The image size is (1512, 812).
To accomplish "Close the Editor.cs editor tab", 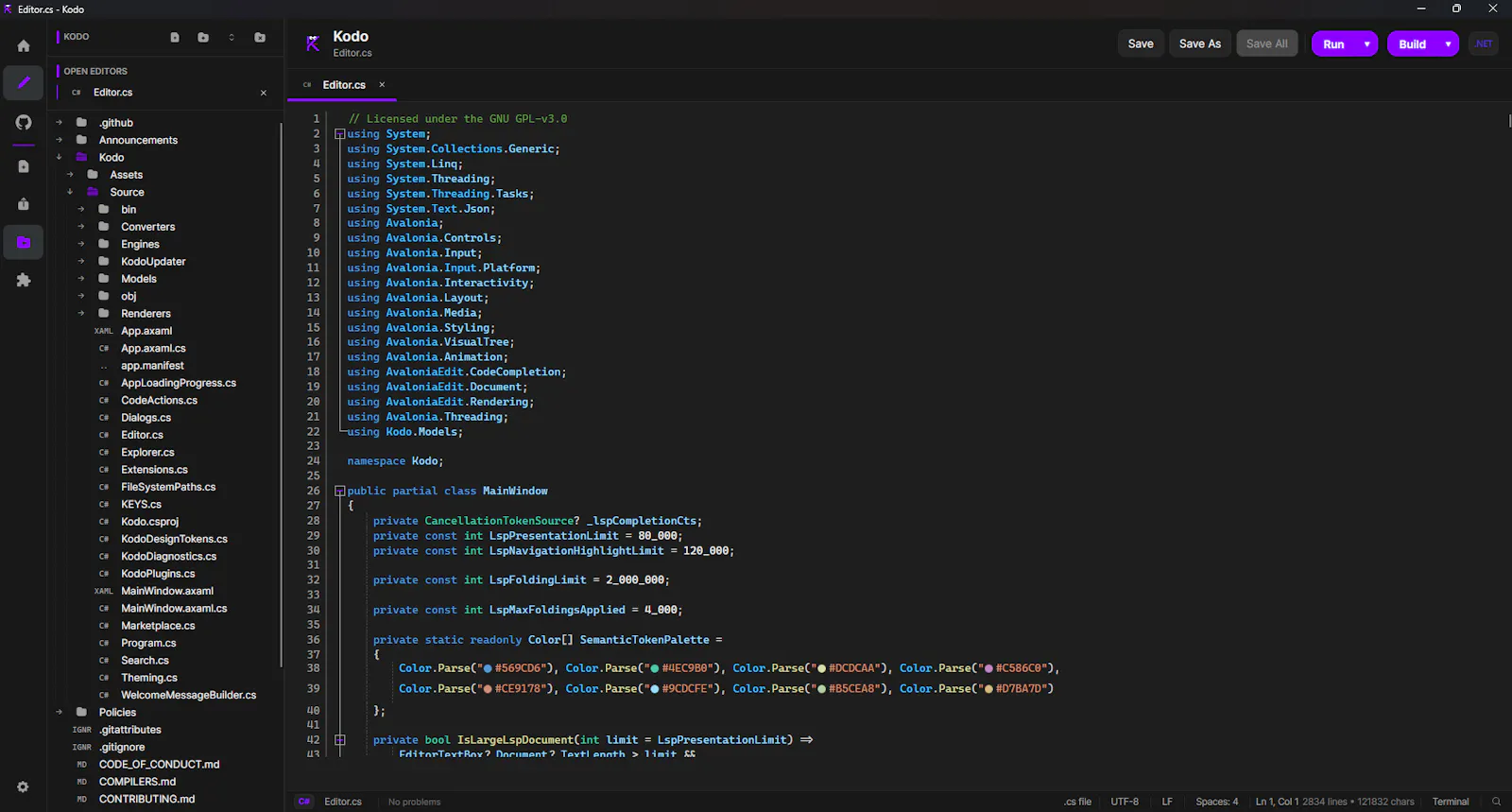I will coord(382,85).
